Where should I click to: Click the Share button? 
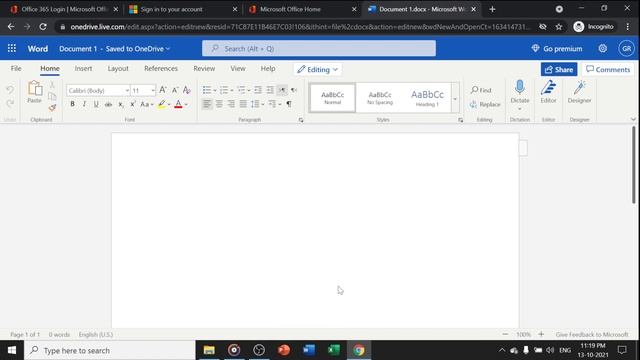pyautogui.click(x=559, y=69)
